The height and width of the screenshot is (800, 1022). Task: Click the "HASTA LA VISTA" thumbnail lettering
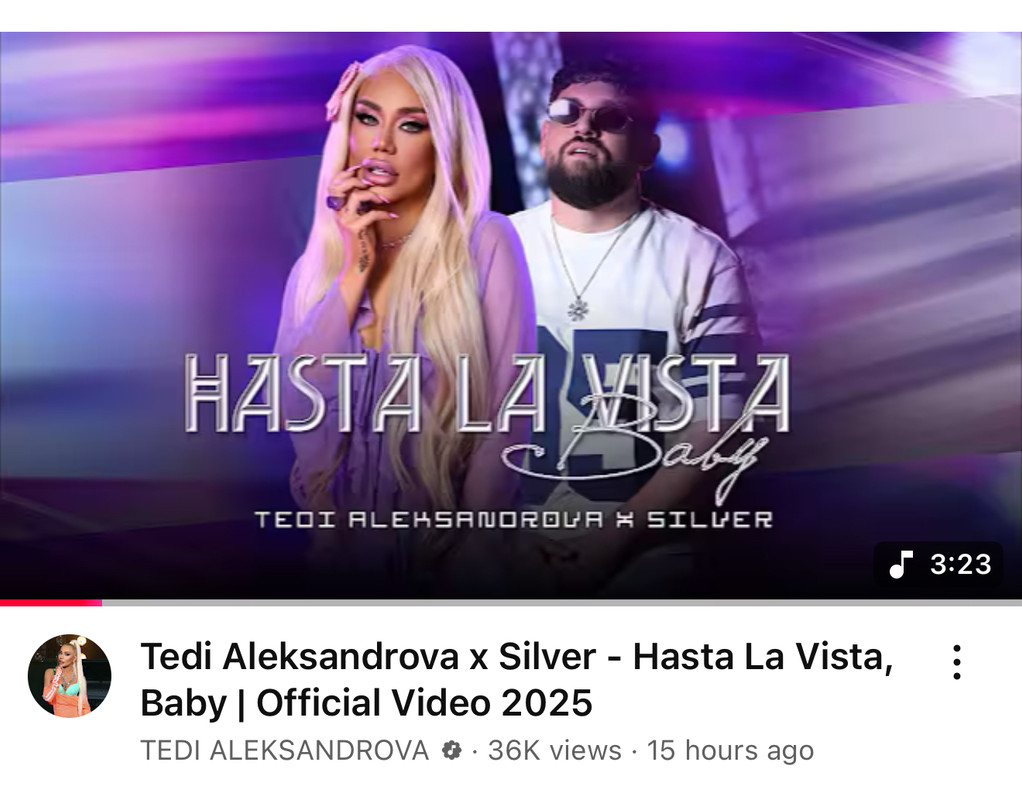click(487, 393)
